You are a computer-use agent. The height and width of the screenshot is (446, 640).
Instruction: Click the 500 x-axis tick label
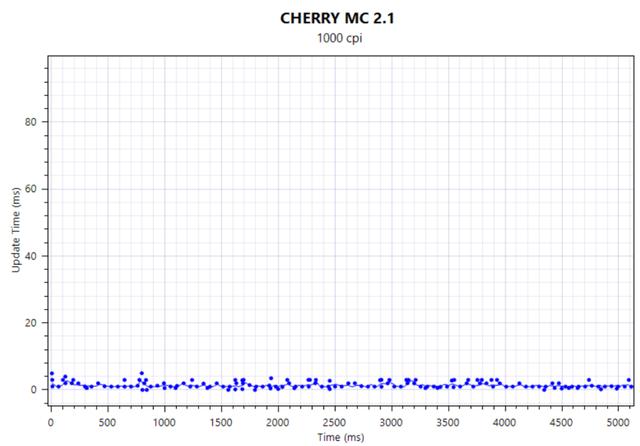pyautogui.click(x=108, y=422)
